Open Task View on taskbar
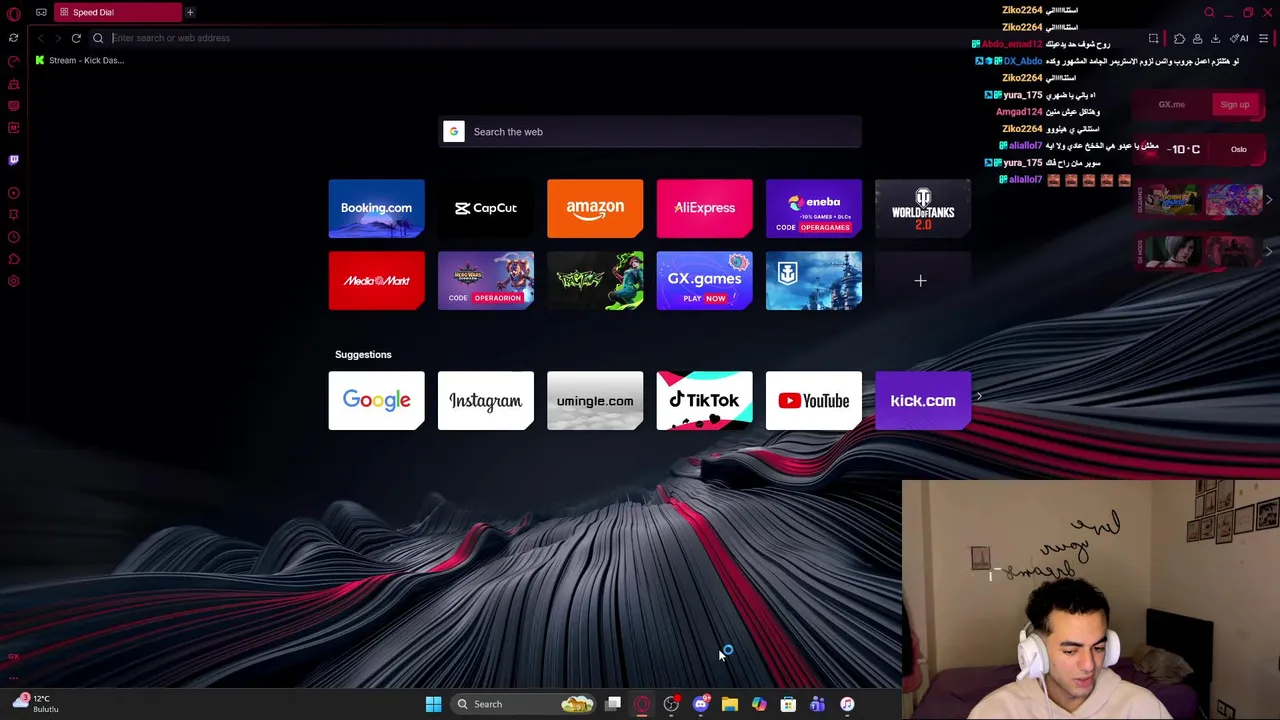Viewport: 1280px width, 720px height. (613, 704)
